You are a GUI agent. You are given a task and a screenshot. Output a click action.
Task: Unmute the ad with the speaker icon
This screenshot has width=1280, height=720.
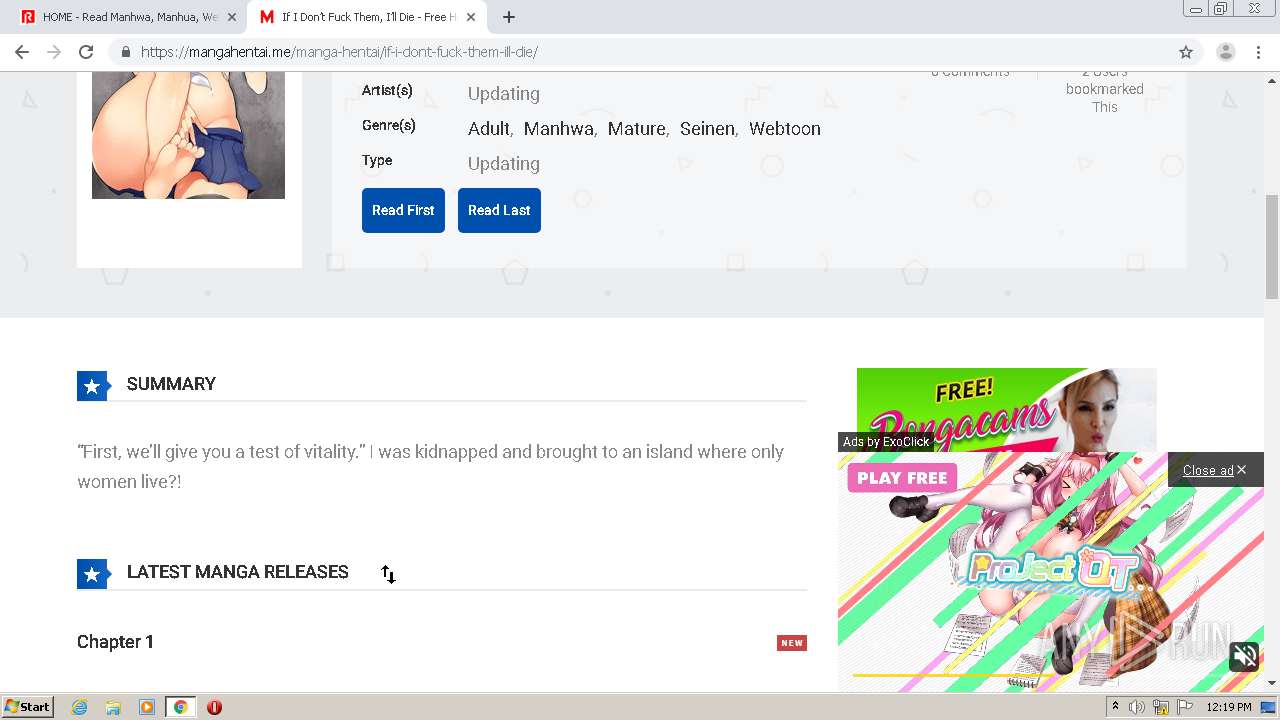1245,656
